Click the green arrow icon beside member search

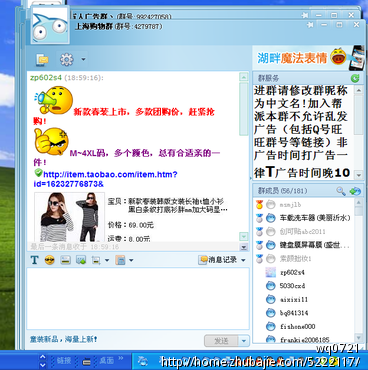tap(355, 191)
